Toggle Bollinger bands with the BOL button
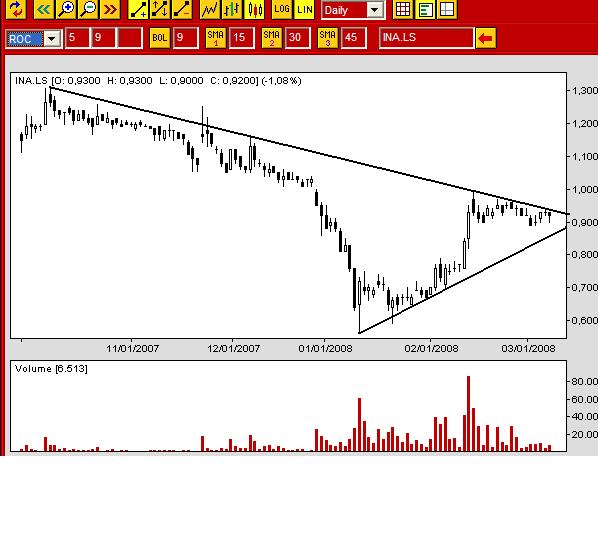 (159, 38)
